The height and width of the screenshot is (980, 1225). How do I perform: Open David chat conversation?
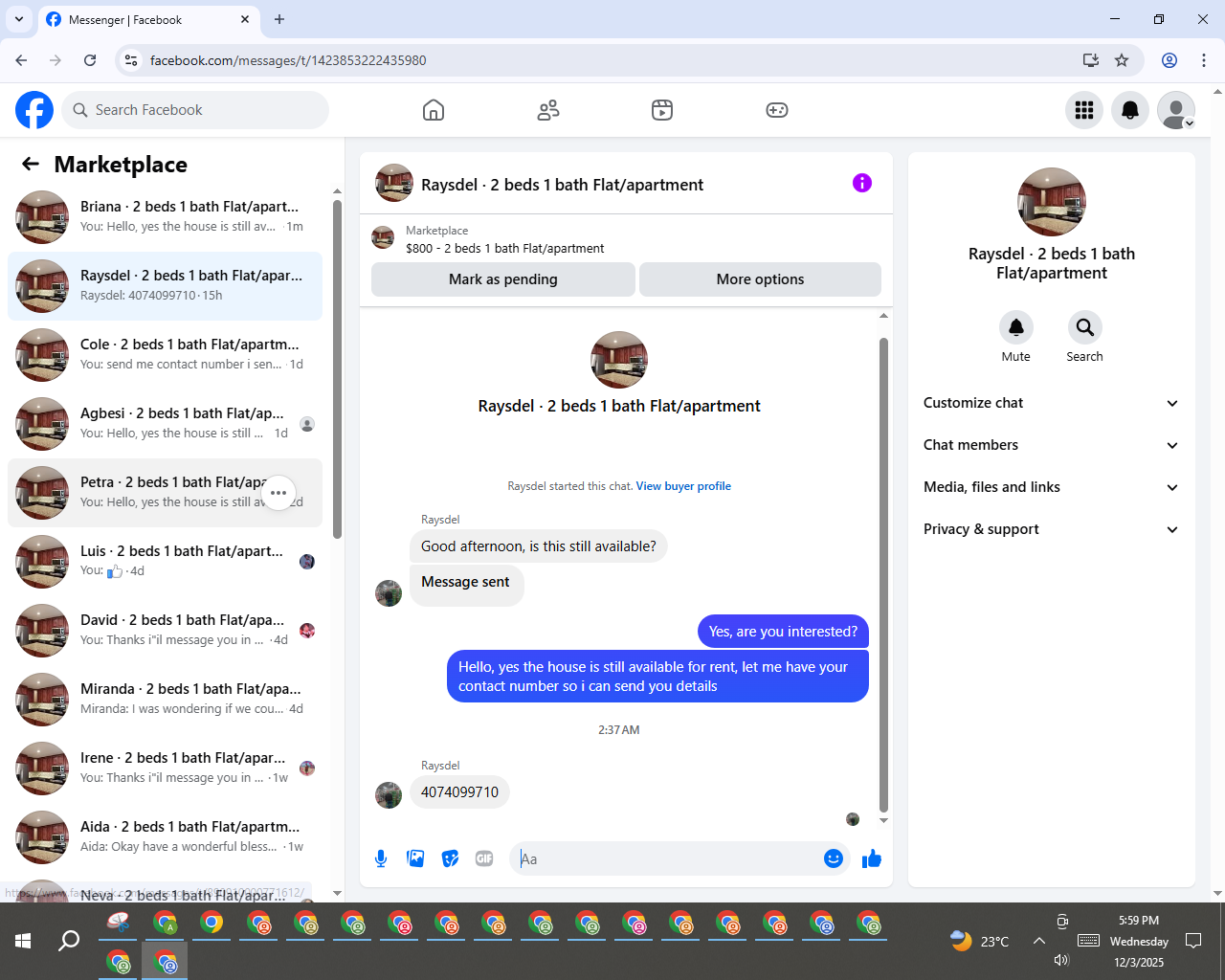(x=165, y=631)
